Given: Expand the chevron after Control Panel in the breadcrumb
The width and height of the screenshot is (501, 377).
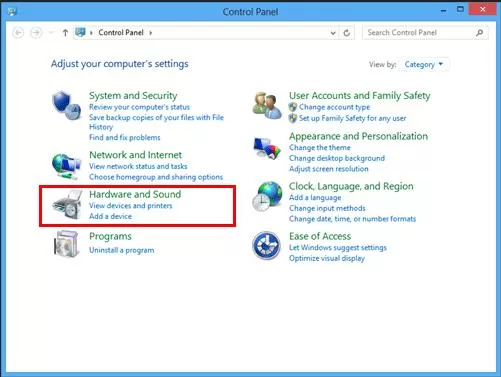Looking at the screenshot, I should [x=151, y=33].
